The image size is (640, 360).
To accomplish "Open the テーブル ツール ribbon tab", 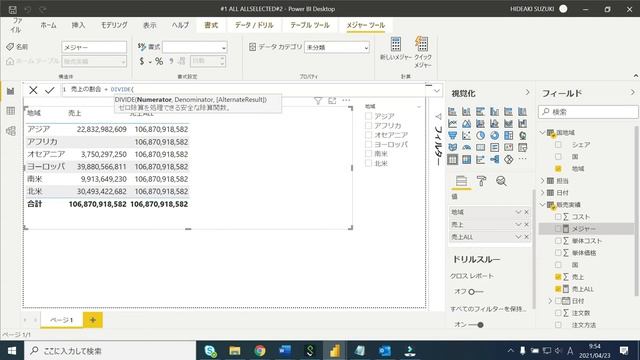I will (310, 25).
